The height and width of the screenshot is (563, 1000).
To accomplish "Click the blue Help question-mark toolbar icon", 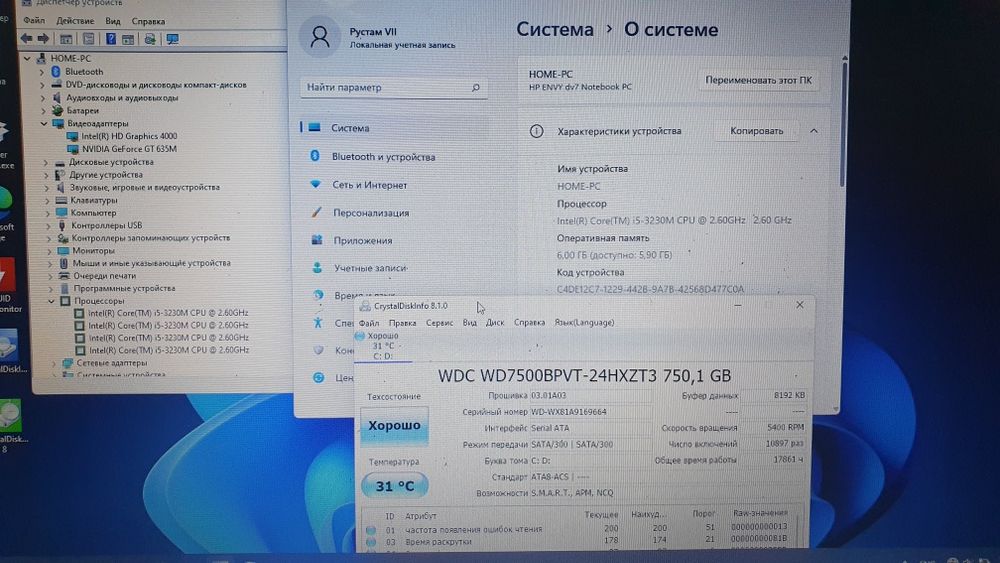I will pos(111,39).
